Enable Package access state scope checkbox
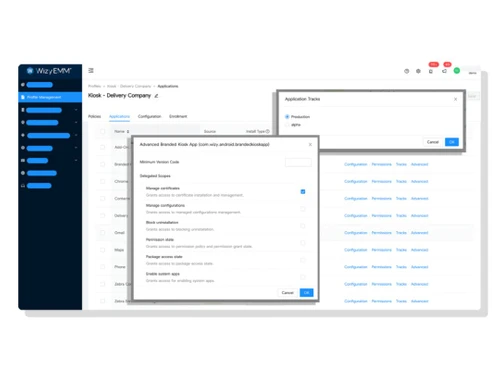This screenshot has height=375, width=500. 303,260
